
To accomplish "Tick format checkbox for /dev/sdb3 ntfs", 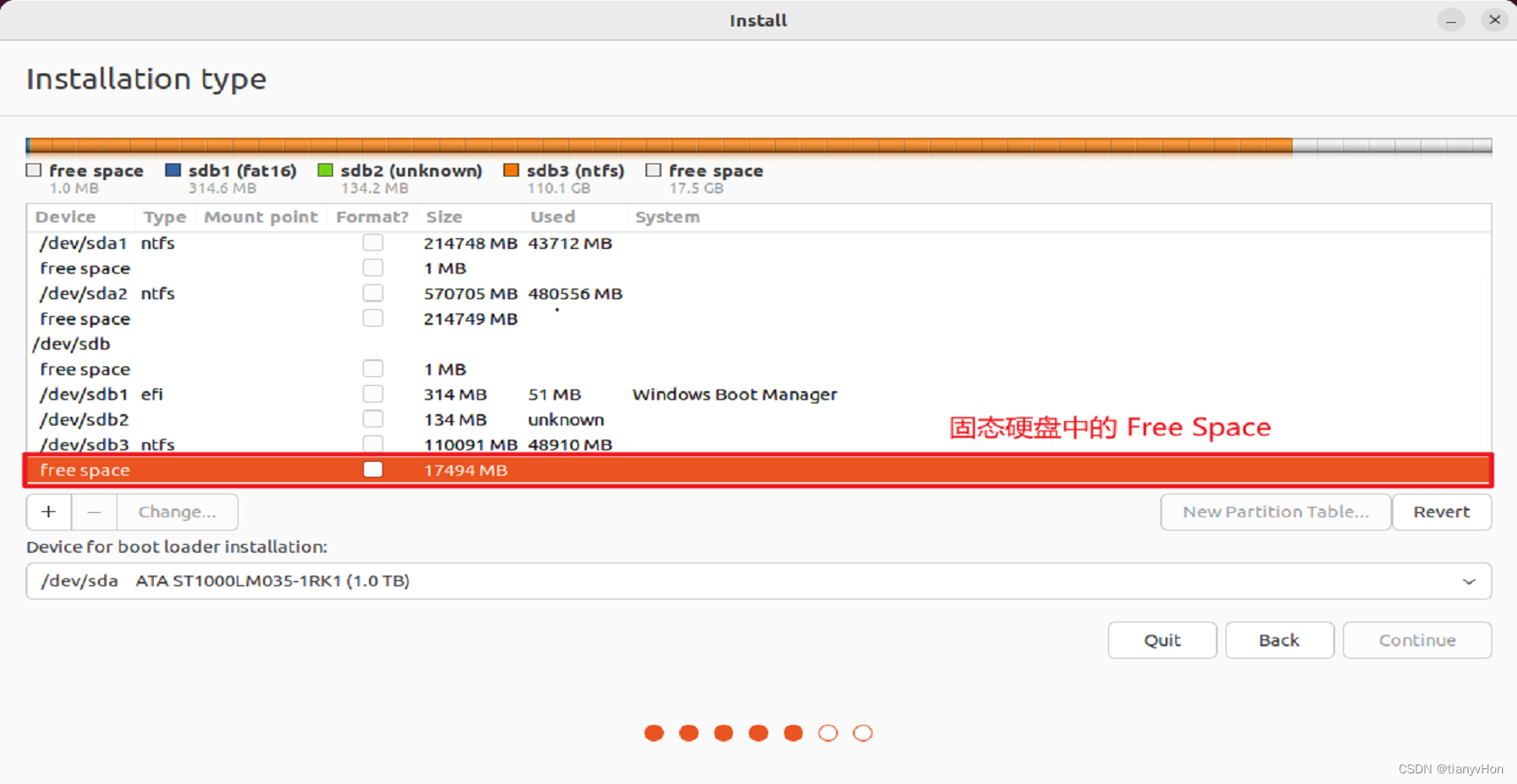I will (373, 444).
